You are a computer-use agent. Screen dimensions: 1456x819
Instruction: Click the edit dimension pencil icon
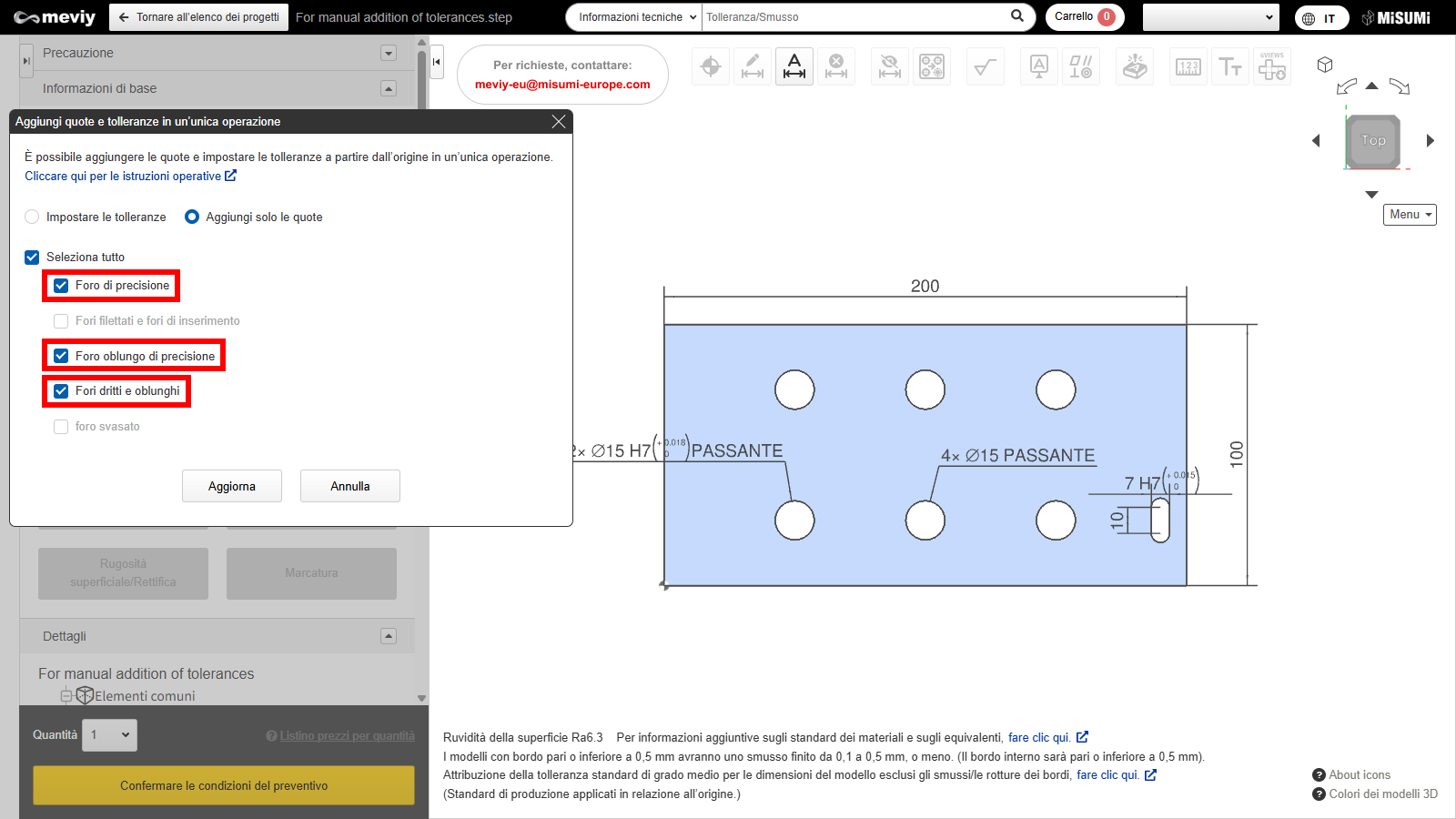pyautogui.click(x=753, y=66)
